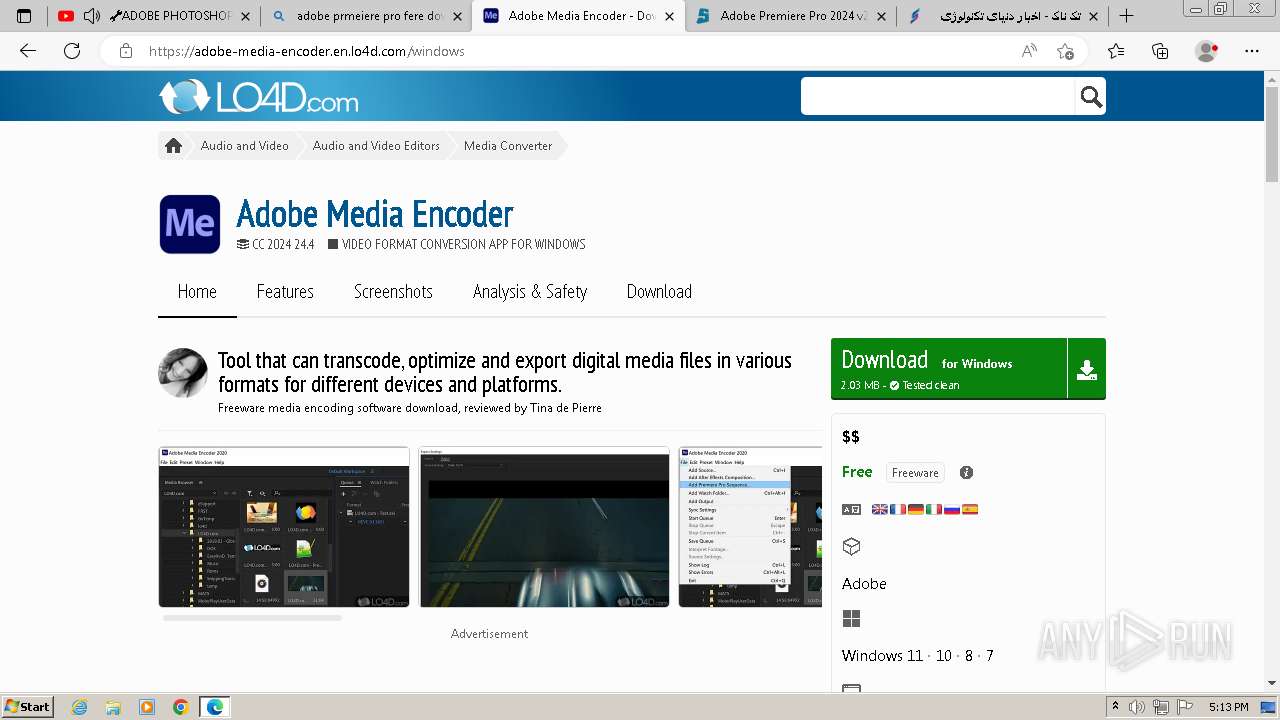This screenshot has width=1280, height=720.
Task: Click the Audio and Video Editors breadcrumb
Action: coord(376,146)
